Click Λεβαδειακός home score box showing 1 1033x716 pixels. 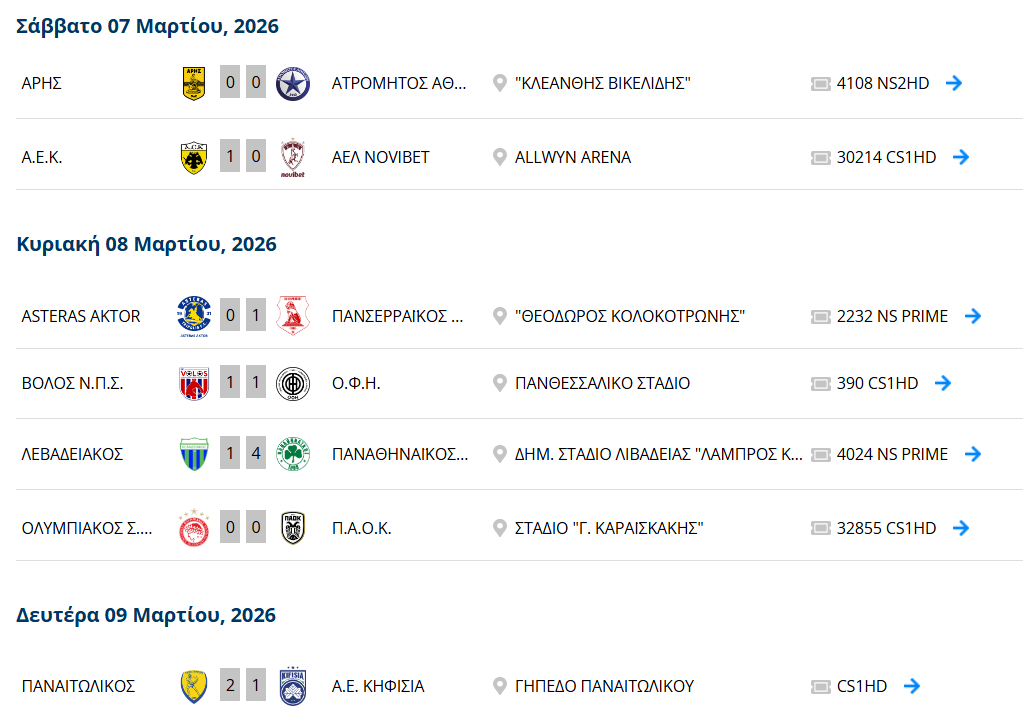point(230,454)
